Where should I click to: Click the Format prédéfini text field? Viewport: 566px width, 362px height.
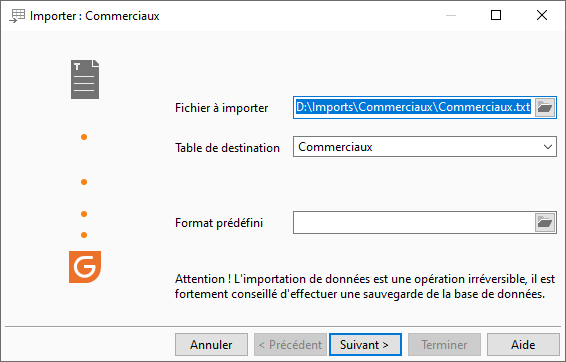click(414, 222)
